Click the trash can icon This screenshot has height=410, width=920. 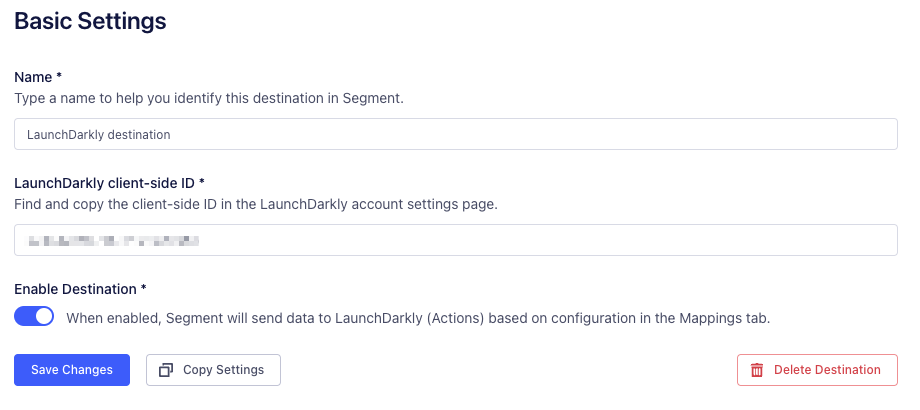tap(757, 370)
